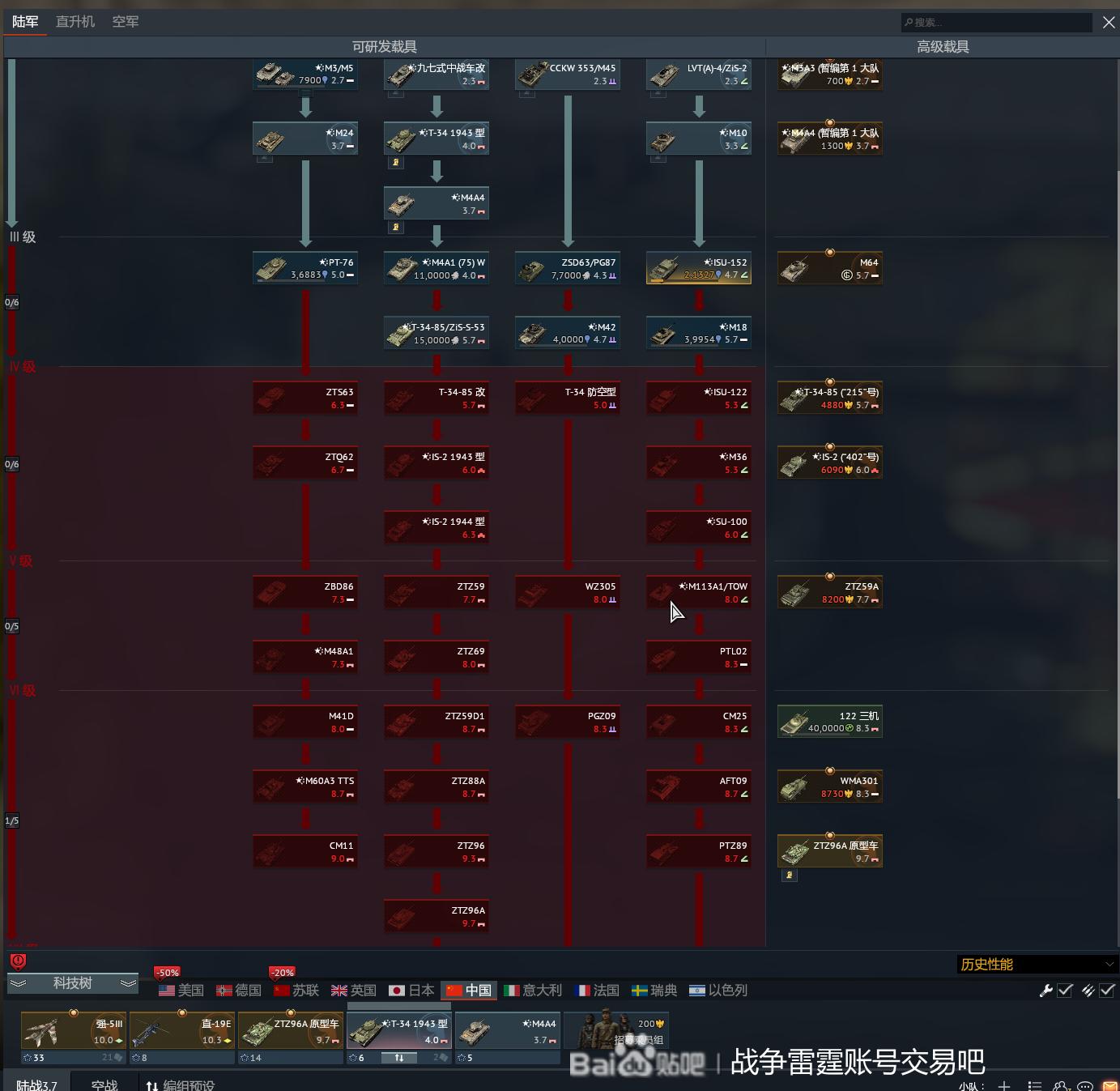
Task: Select the ZTZ96A tank in the research tree
Action: point(437,916)
